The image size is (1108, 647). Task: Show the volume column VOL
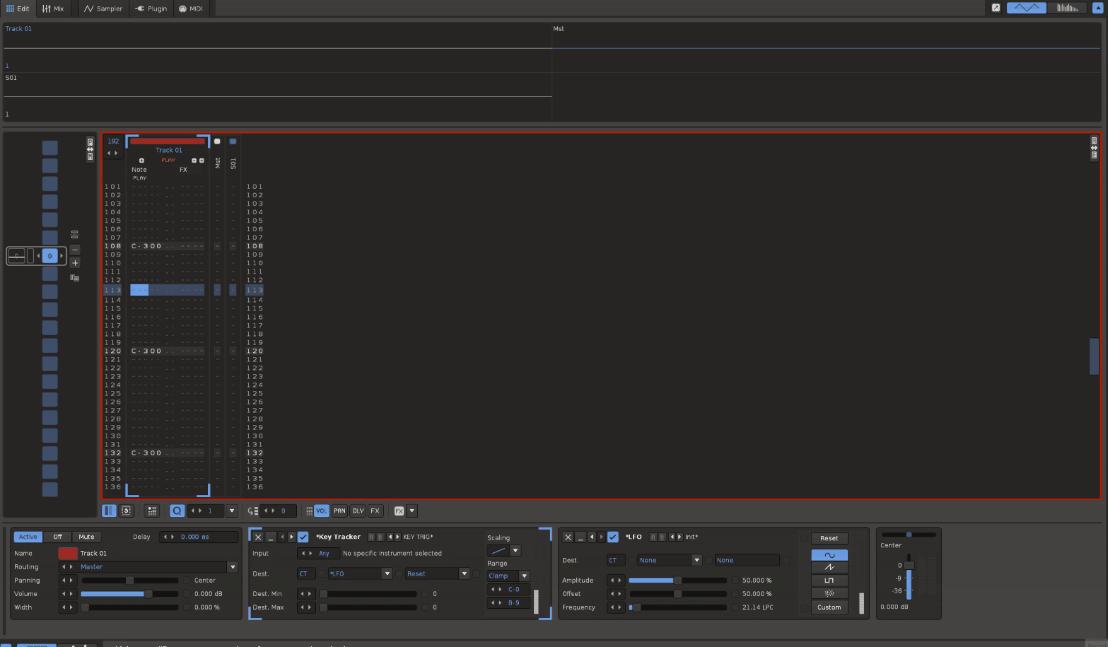point(322,511)
